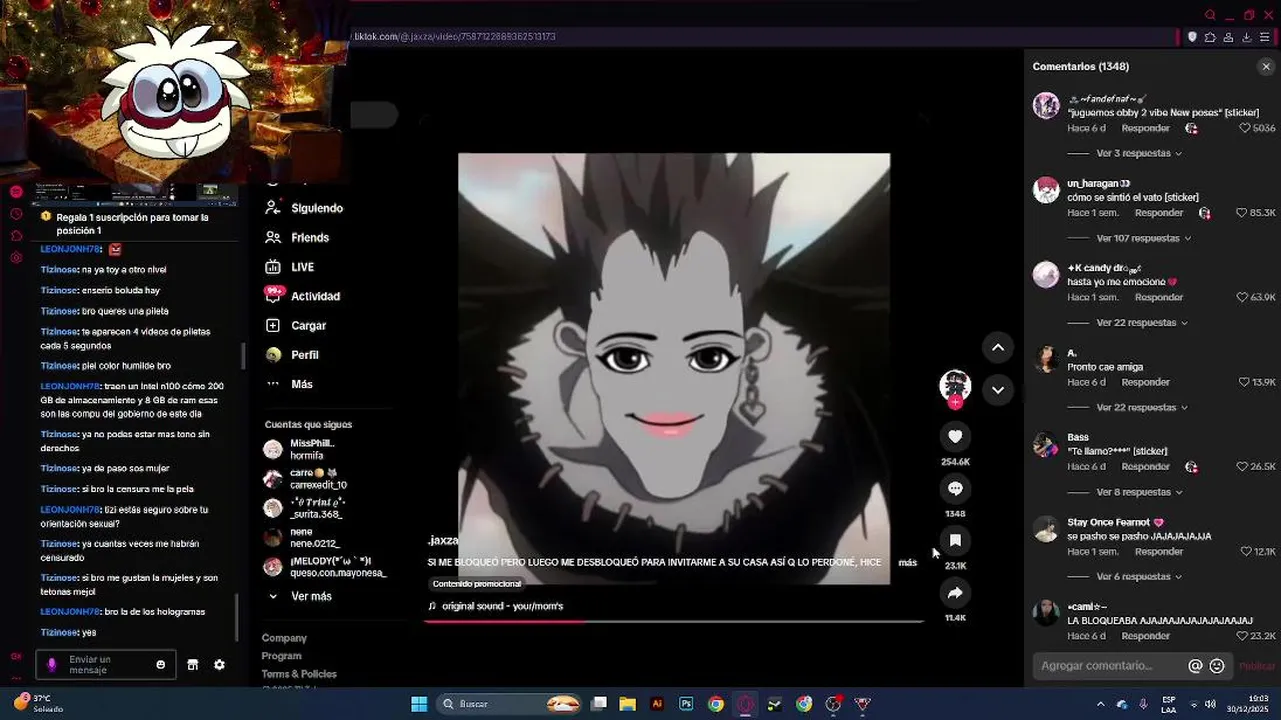This screenshot has height=720, width=1281.
Task: Expand Ver 22 respuestas under K candy
Action: 1142,323
